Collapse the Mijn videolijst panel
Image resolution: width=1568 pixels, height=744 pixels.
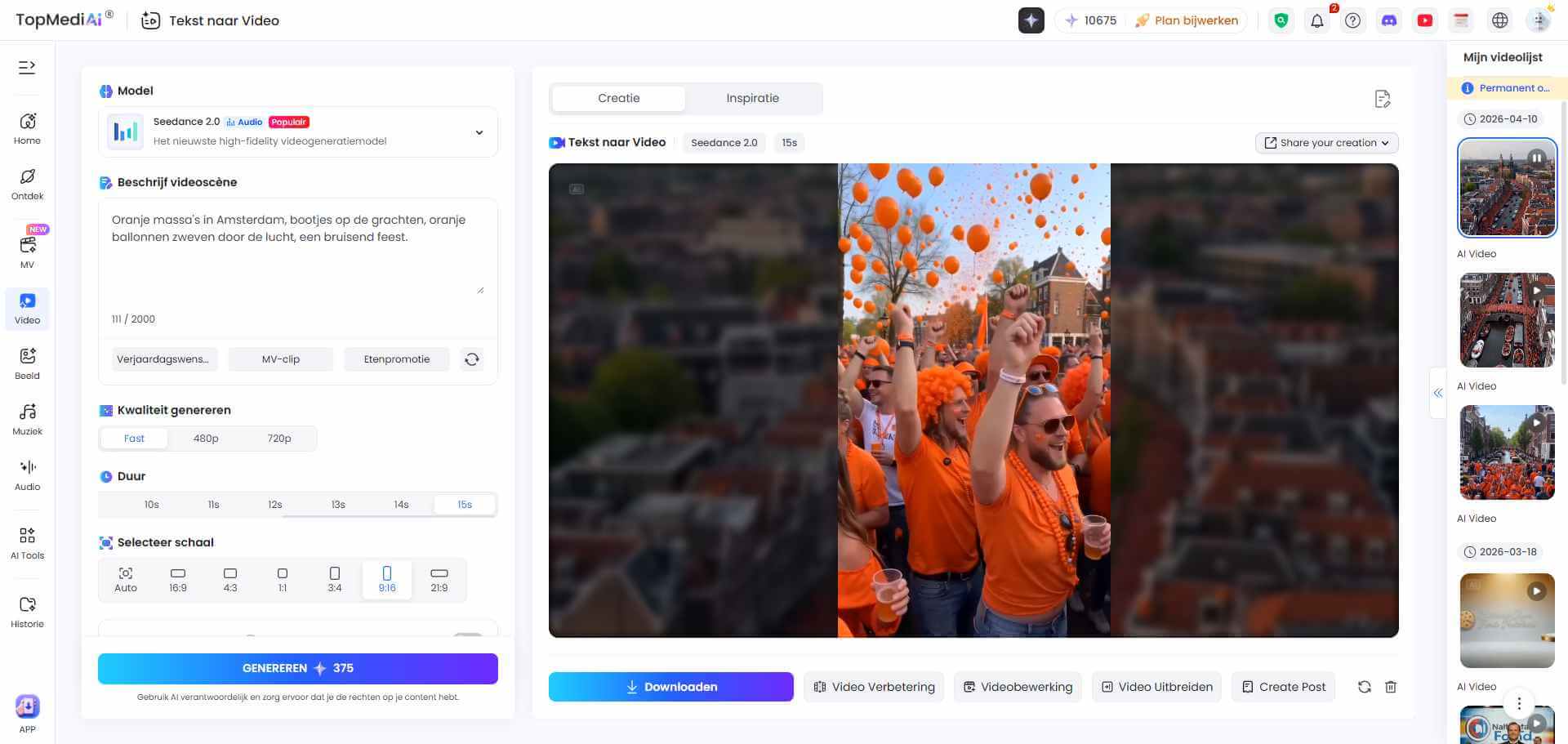point(1438,393)
